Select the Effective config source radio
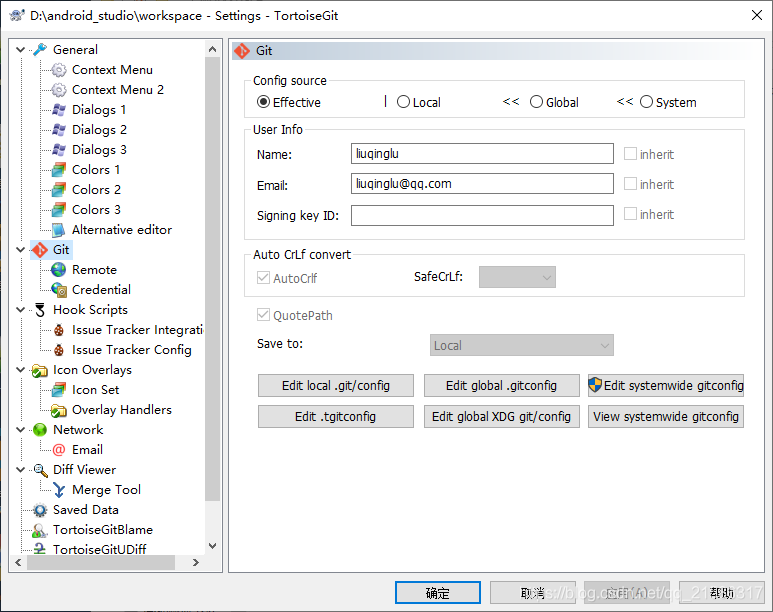The image size is (773, 612). (x=263, y=102)
